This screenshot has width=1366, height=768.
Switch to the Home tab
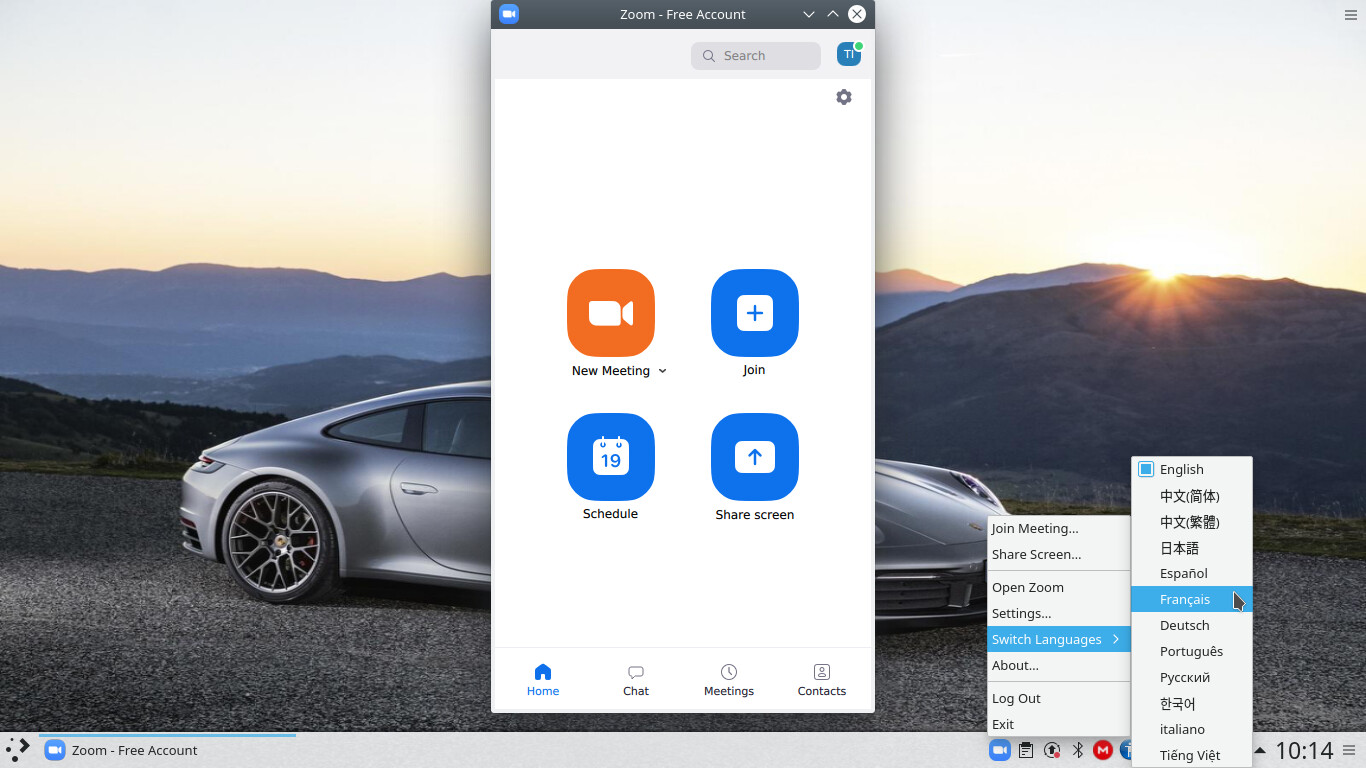point(543,680)
